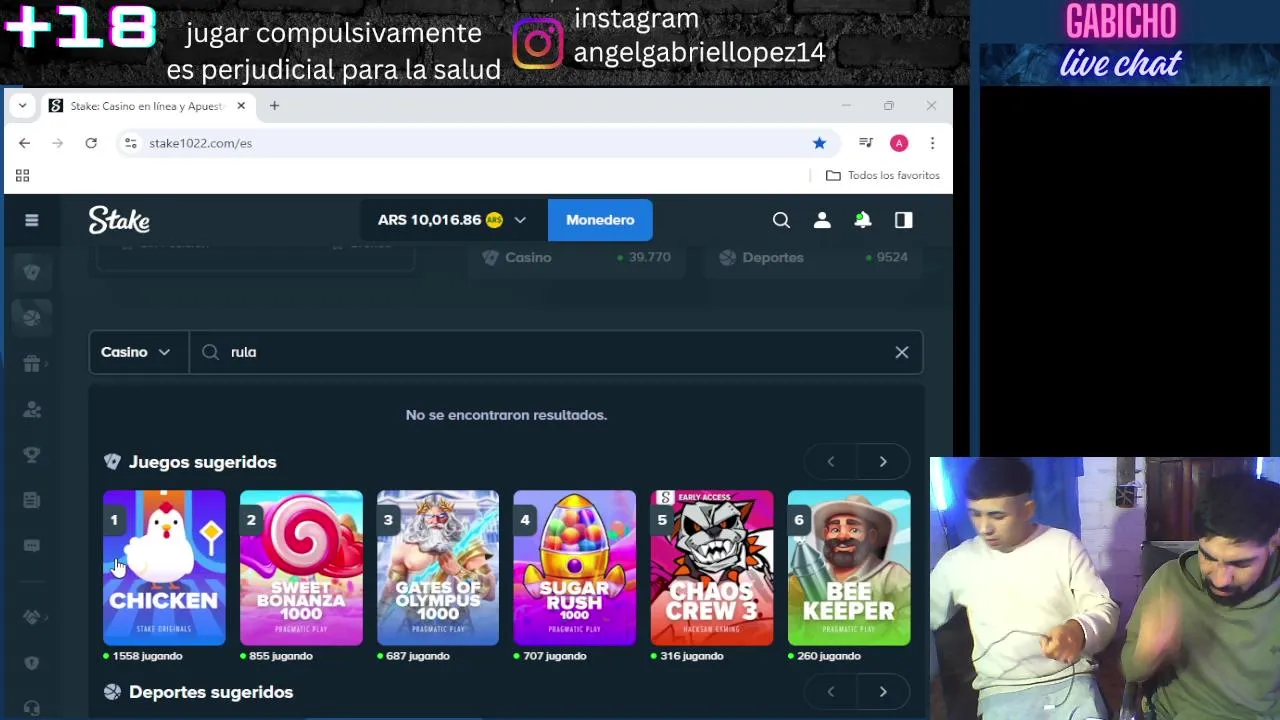The width and height of the screenshot is (1280, 720).
Task: Show next suggested sports
Action: click(x=883, y=692)
